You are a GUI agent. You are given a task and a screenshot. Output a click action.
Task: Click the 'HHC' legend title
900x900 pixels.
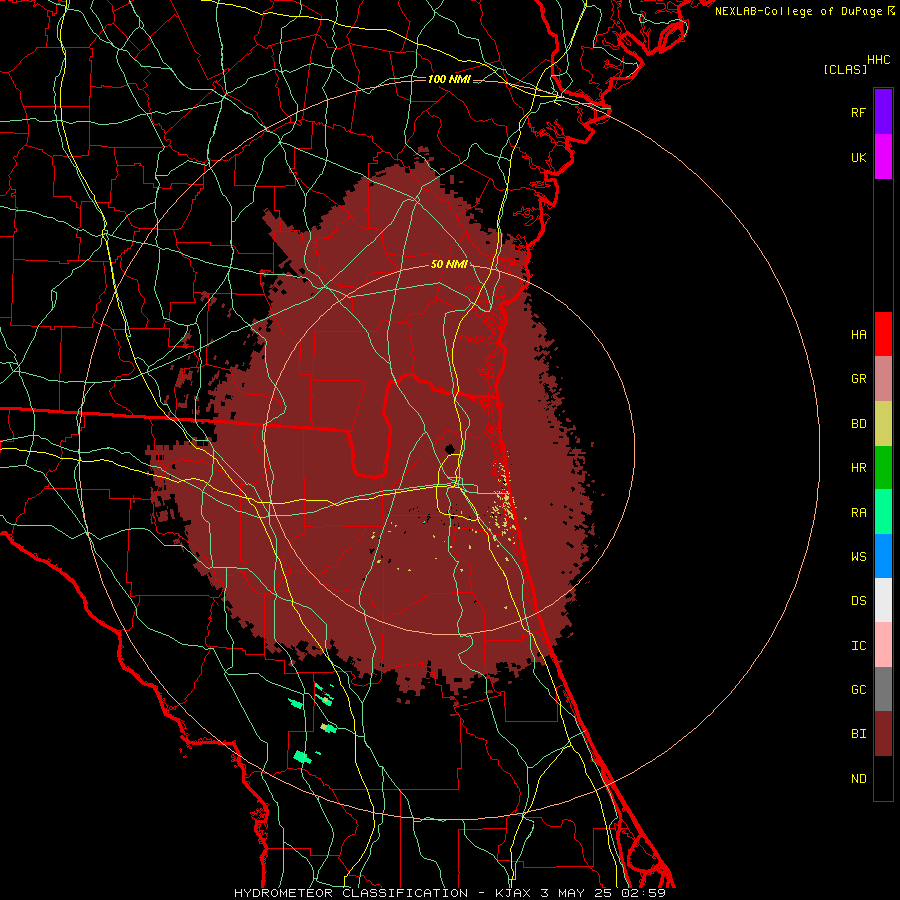pos(879,60)
